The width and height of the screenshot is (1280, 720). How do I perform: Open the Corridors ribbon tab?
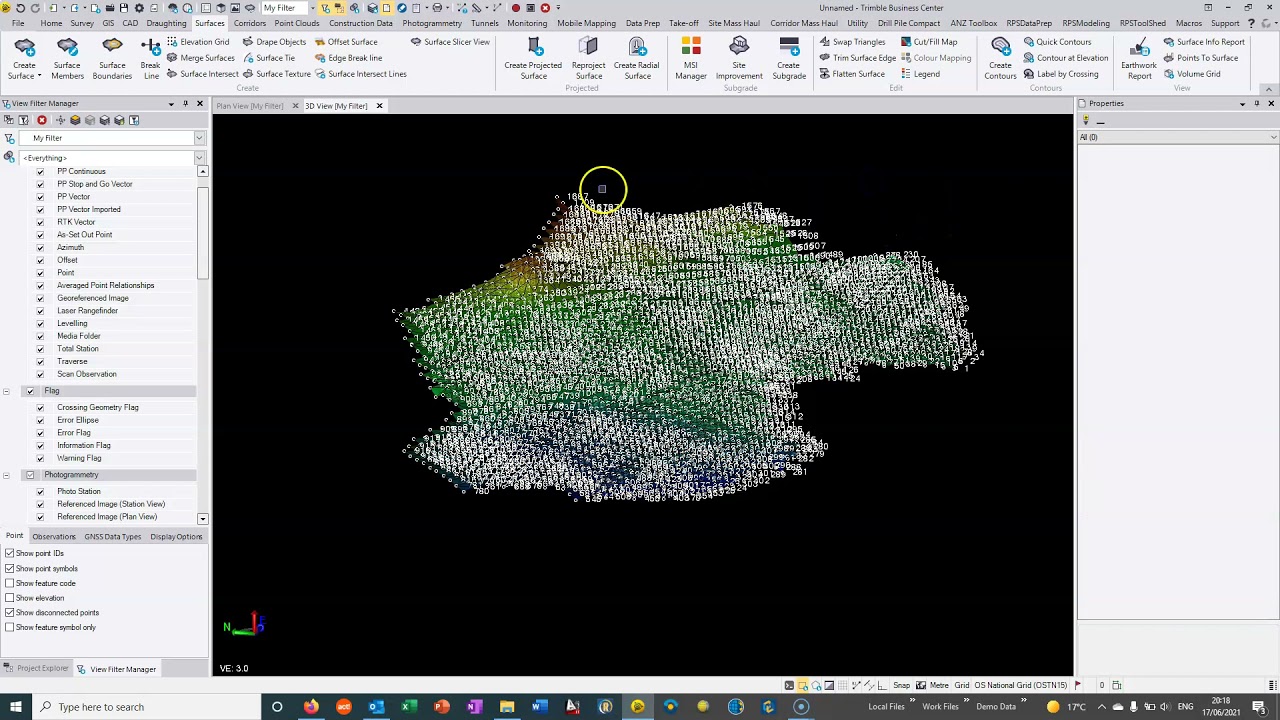[x=249, y=23]
